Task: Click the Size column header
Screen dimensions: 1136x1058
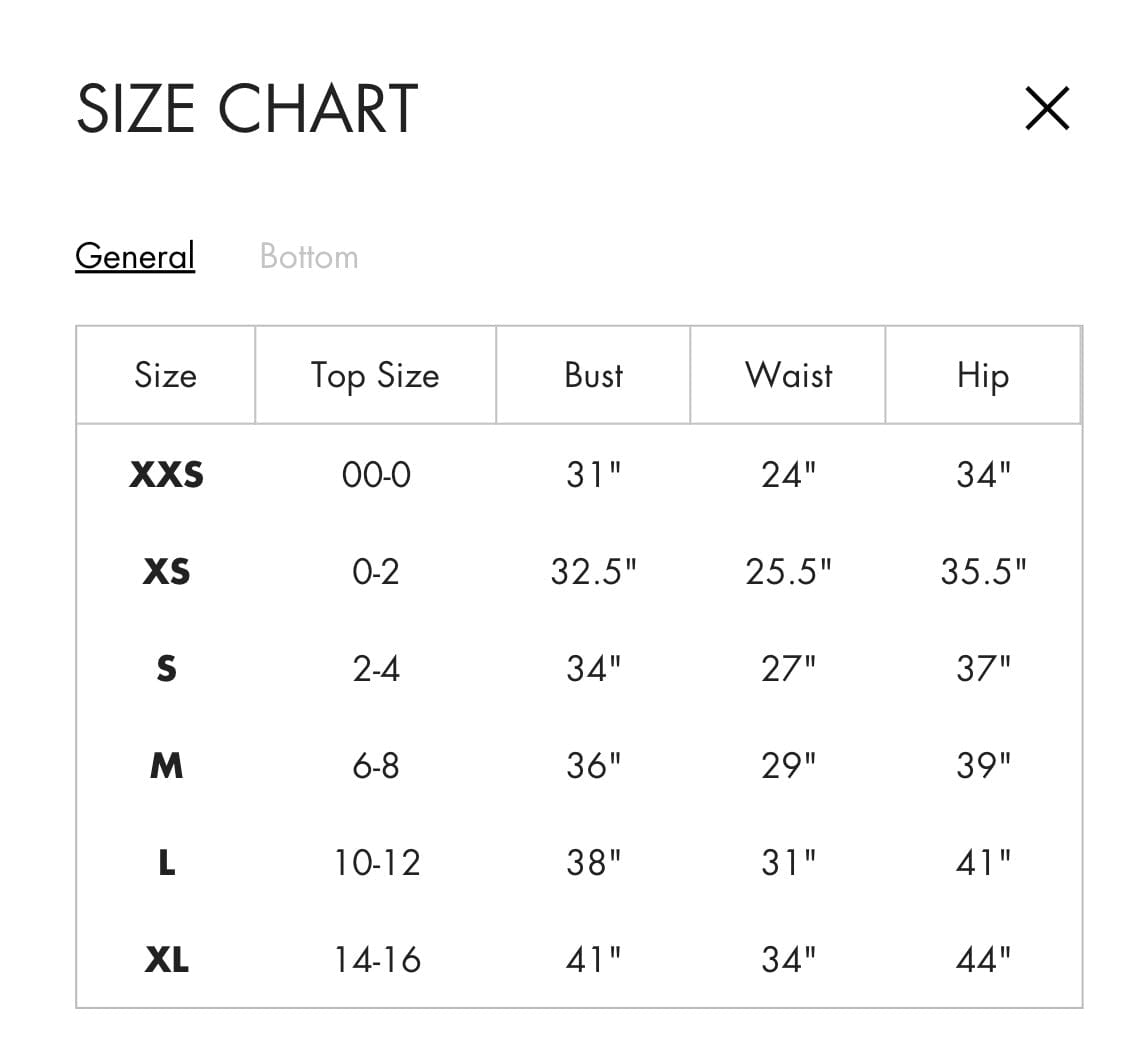Action: [x=166, y=375]
